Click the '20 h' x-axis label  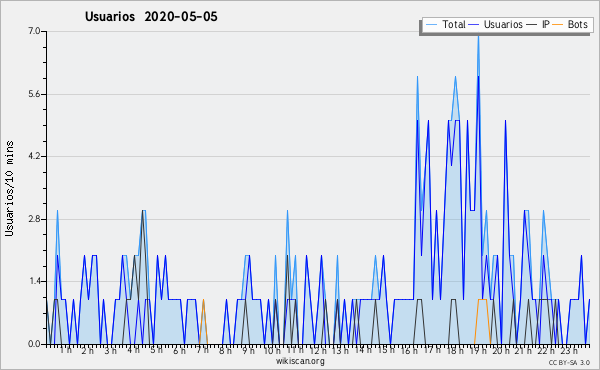[x=501, y=351]
